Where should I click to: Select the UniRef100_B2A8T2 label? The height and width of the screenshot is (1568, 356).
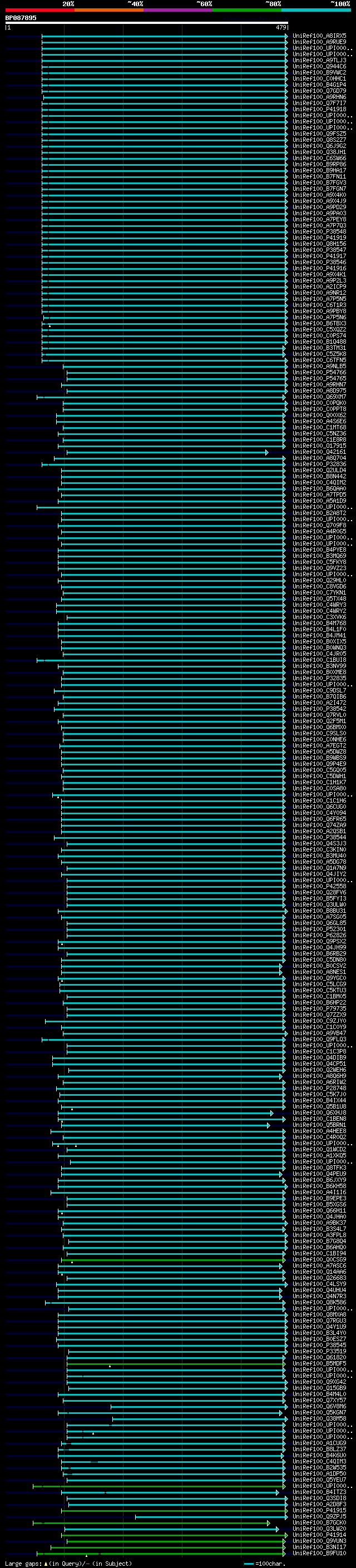pyautogui.click(x=319, y=513)
